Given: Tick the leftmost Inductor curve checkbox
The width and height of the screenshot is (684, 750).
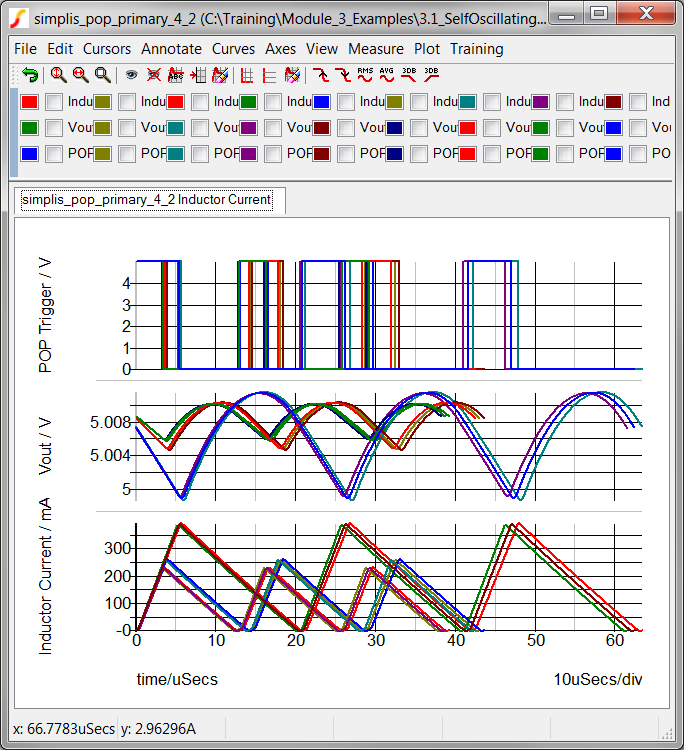Looking at the screenshot, I should coord(54,102).
